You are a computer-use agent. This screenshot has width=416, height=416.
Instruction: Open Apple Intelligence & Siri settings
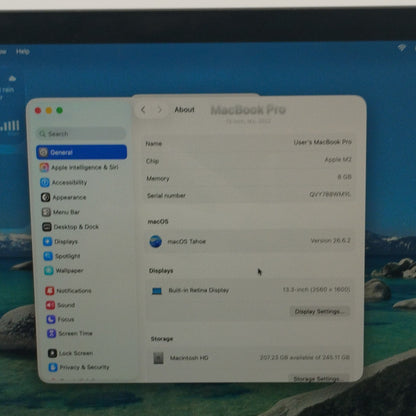click(x=79, y=167)
